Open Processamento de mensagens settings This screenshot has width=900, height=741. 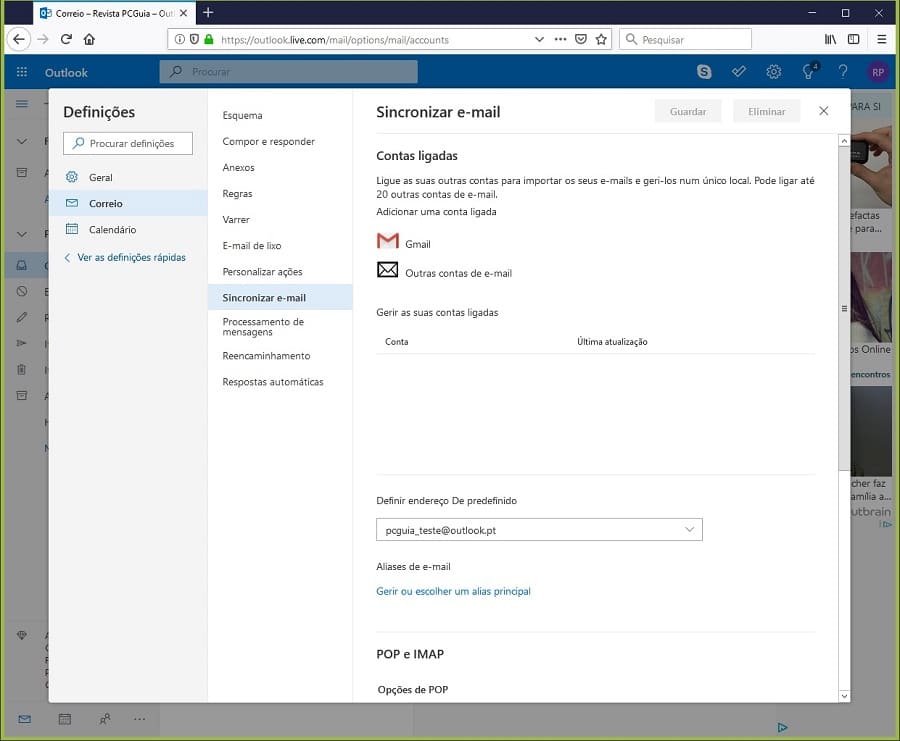(263, 327)
